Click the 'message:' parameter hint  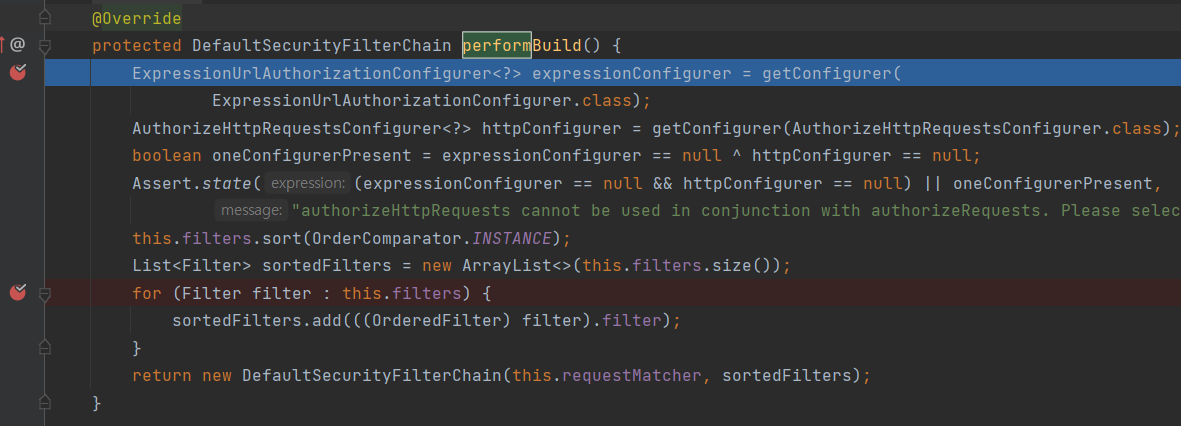[x=251, y=210]
